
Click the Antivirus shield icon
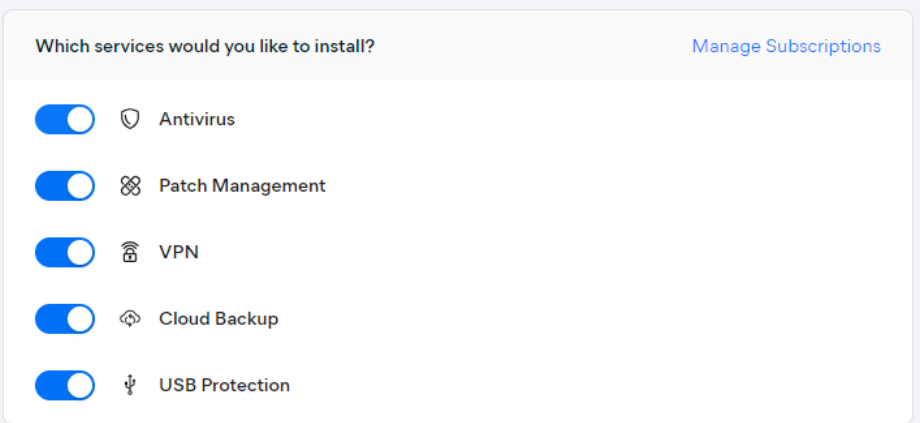[129, 120]
